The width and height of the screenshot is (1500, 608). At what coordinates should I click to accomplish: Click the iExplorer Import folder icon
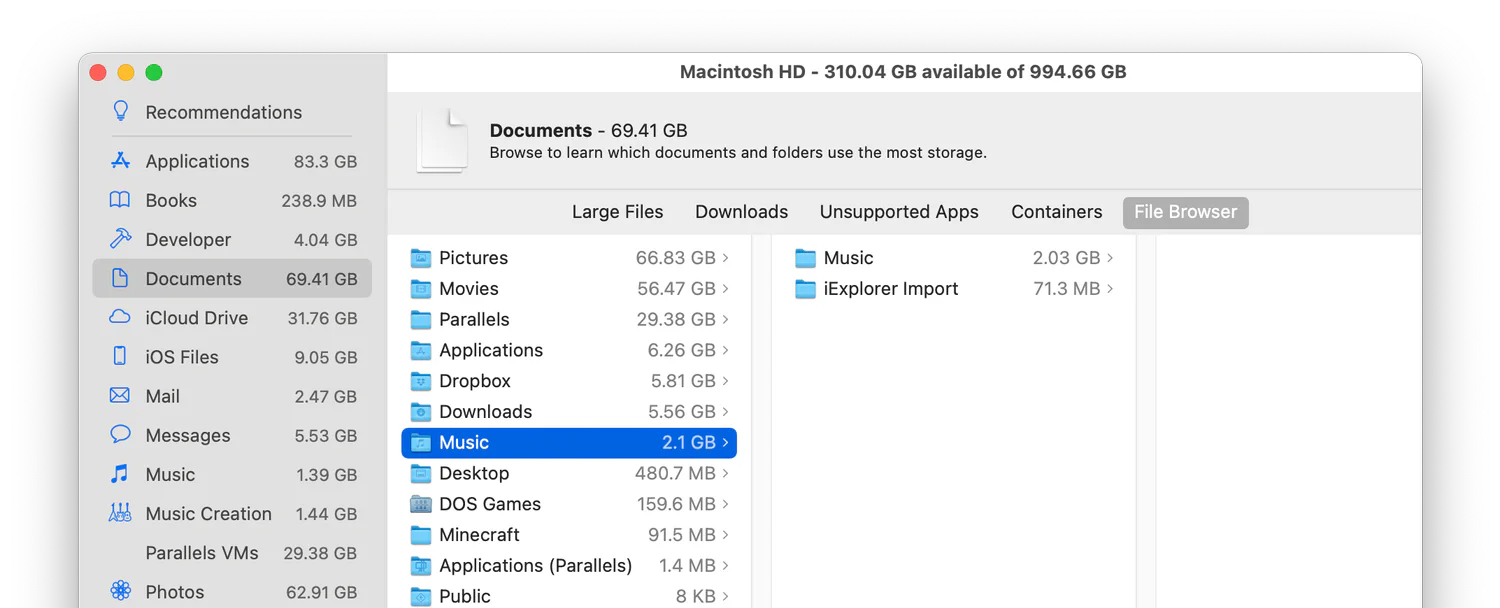(x=806, y=289)
